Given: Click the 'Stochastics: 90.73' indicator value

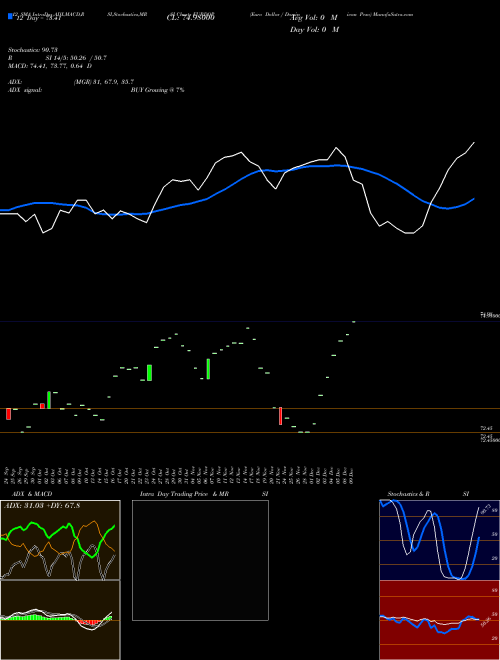Looking at the screenshot, I should pyautogui.click(x=32, y=50).
